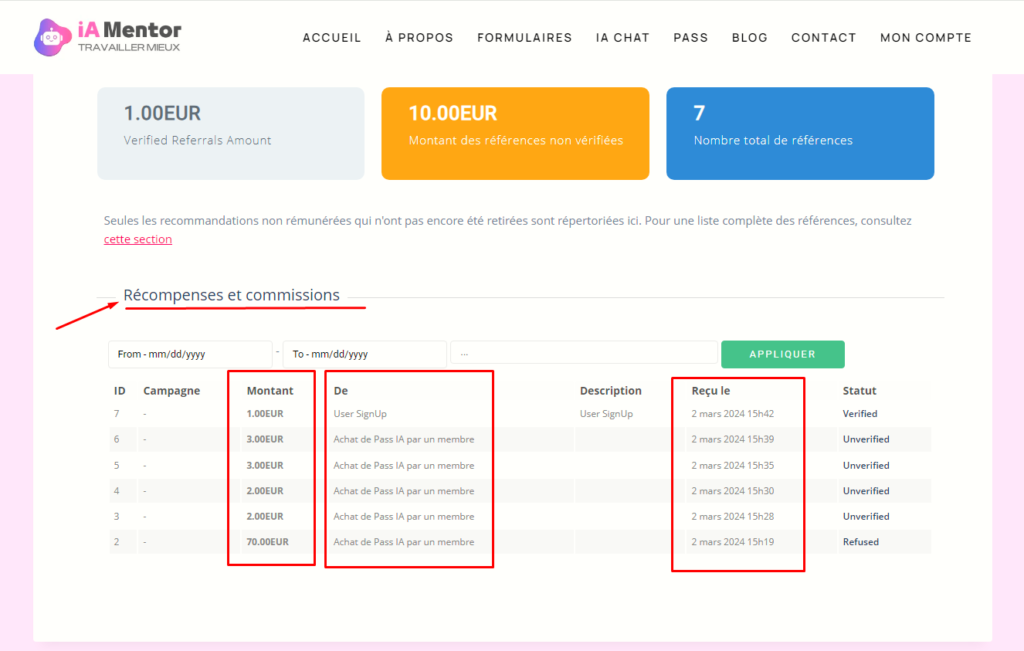Open the CONTACT page

pyautogui.click(x=824, y=38)
